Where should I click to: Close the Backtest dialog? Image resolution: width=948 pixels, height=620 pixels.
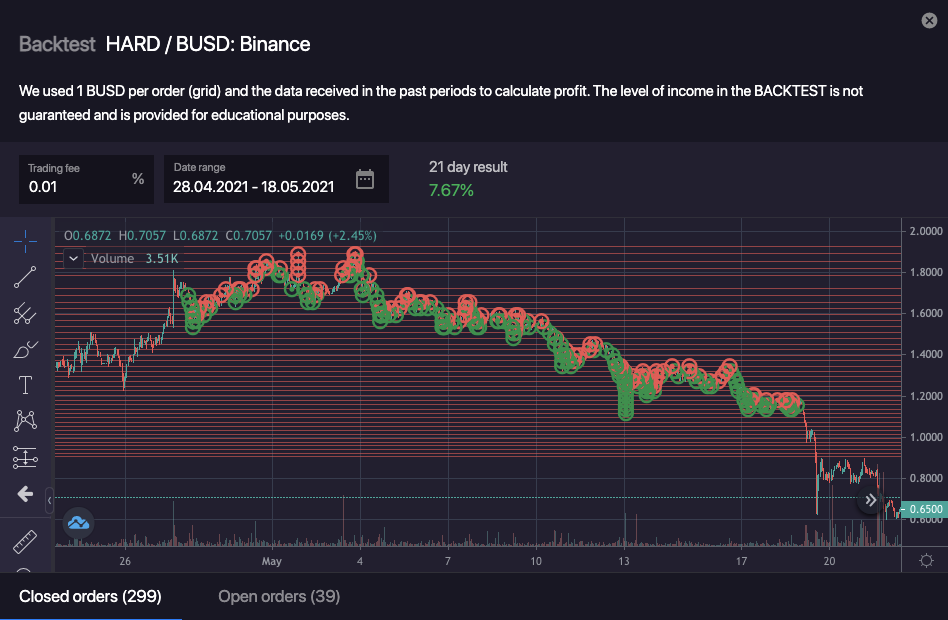928,20
